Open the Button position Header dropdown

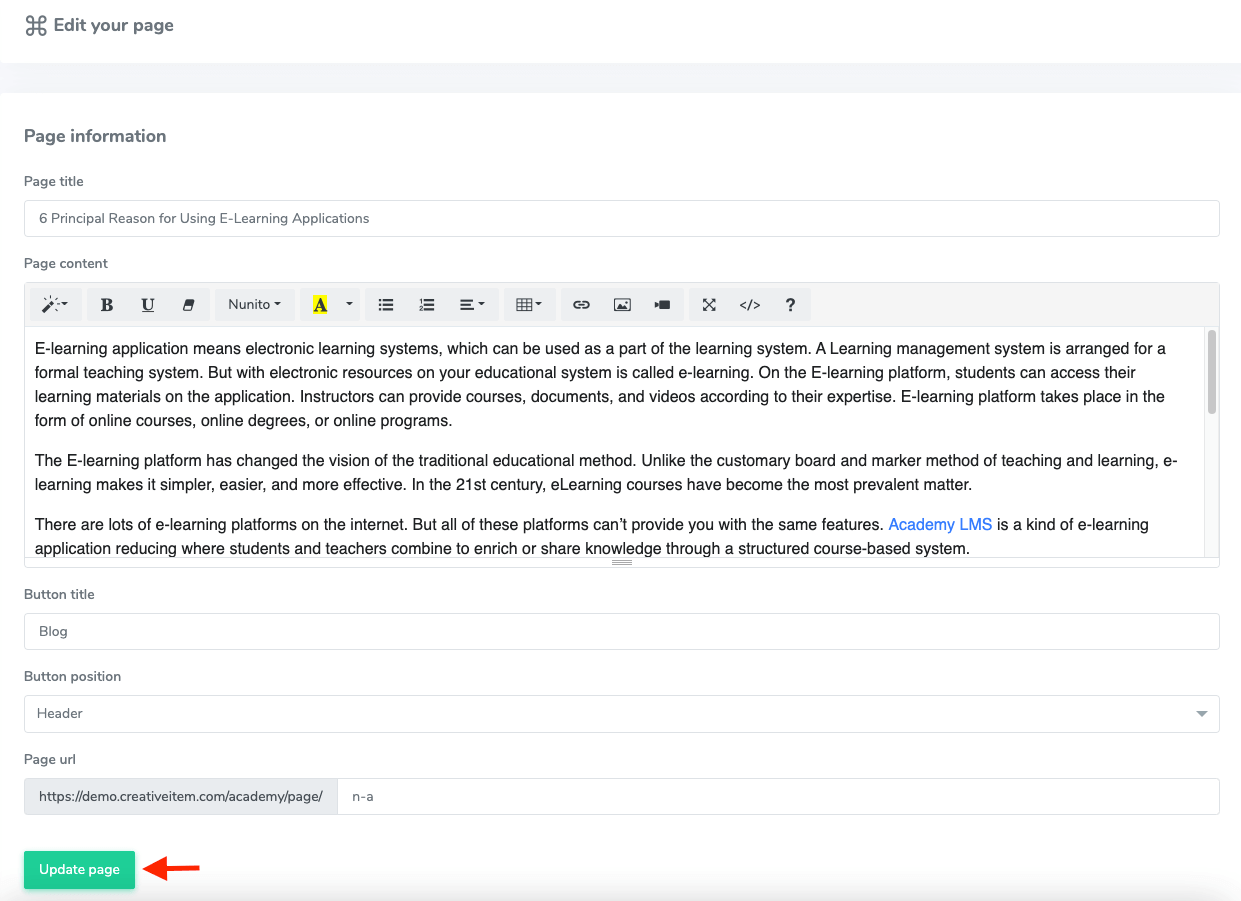coord(621,714)
